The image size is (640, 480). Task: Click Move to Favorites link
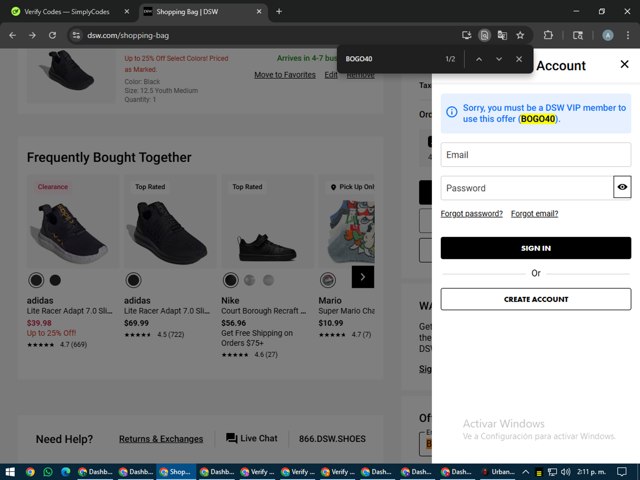point(285,75)
